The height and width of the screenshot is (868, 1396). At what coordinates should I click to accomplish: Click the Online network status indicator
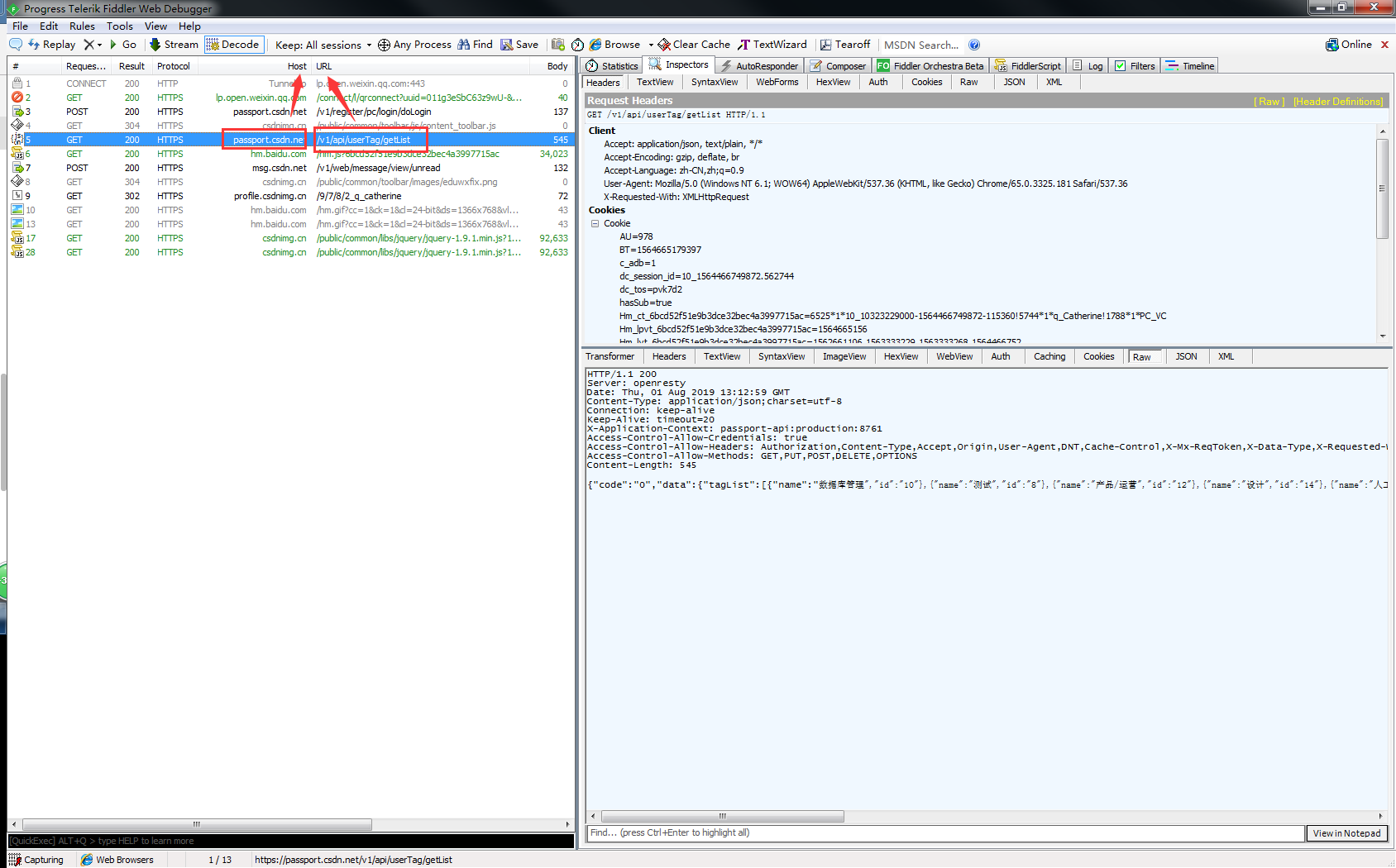1349,45
